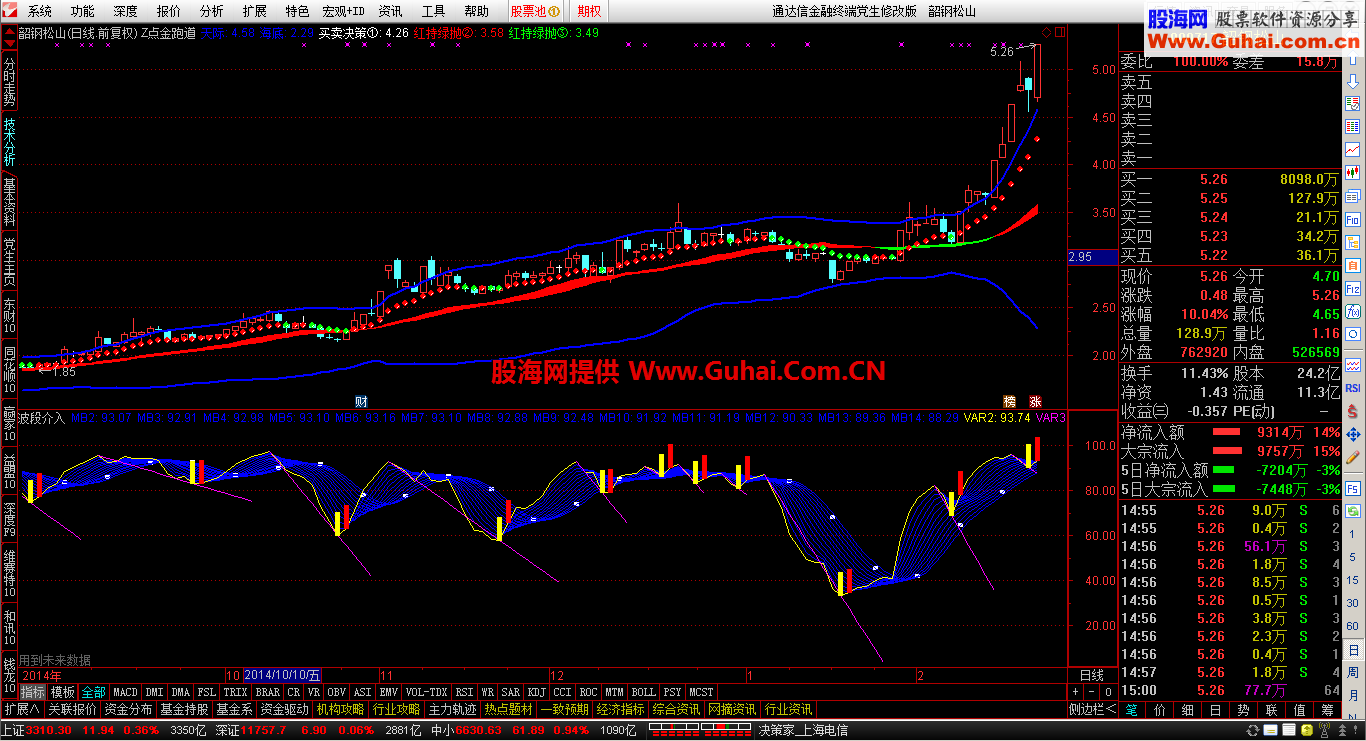The image size is (1366, 741).
Task: Click the RSI icon in right toolbar
Action: 1352,387
